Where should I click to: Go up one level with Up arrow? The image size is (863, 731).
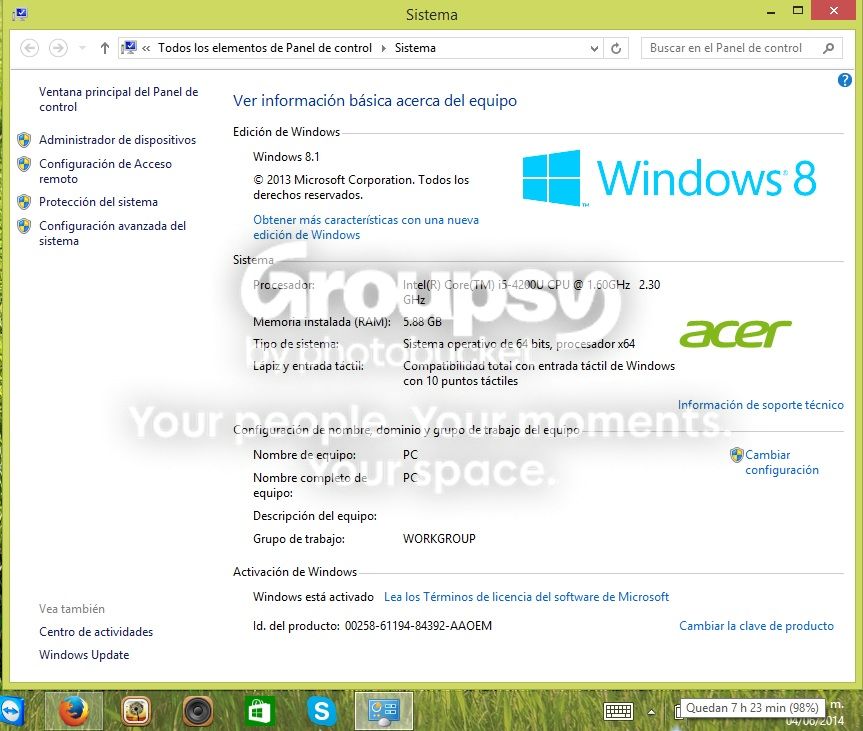pos(105,48)
